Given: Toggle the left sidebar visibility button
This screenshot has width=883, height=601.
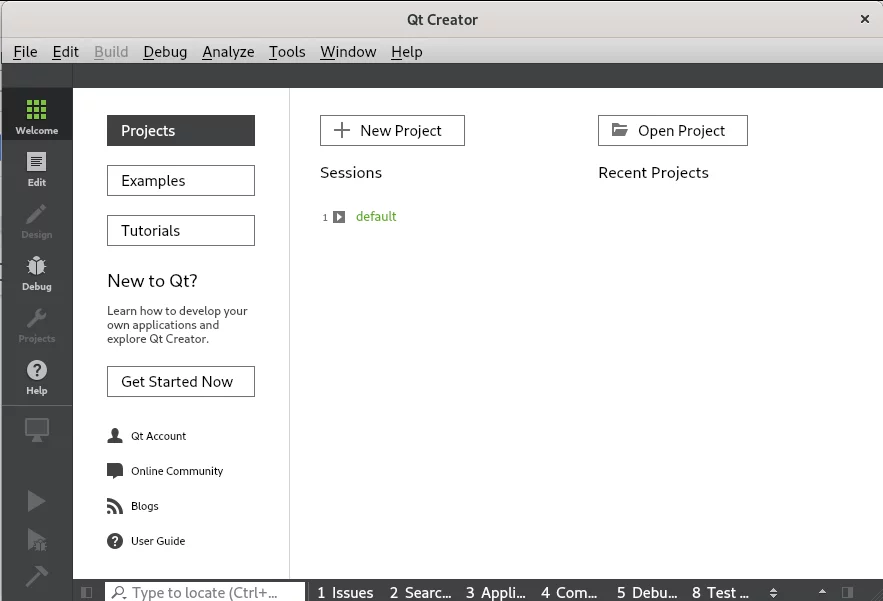Looking at the screenshot, I should pyautogui.click(x=87, y=592).
